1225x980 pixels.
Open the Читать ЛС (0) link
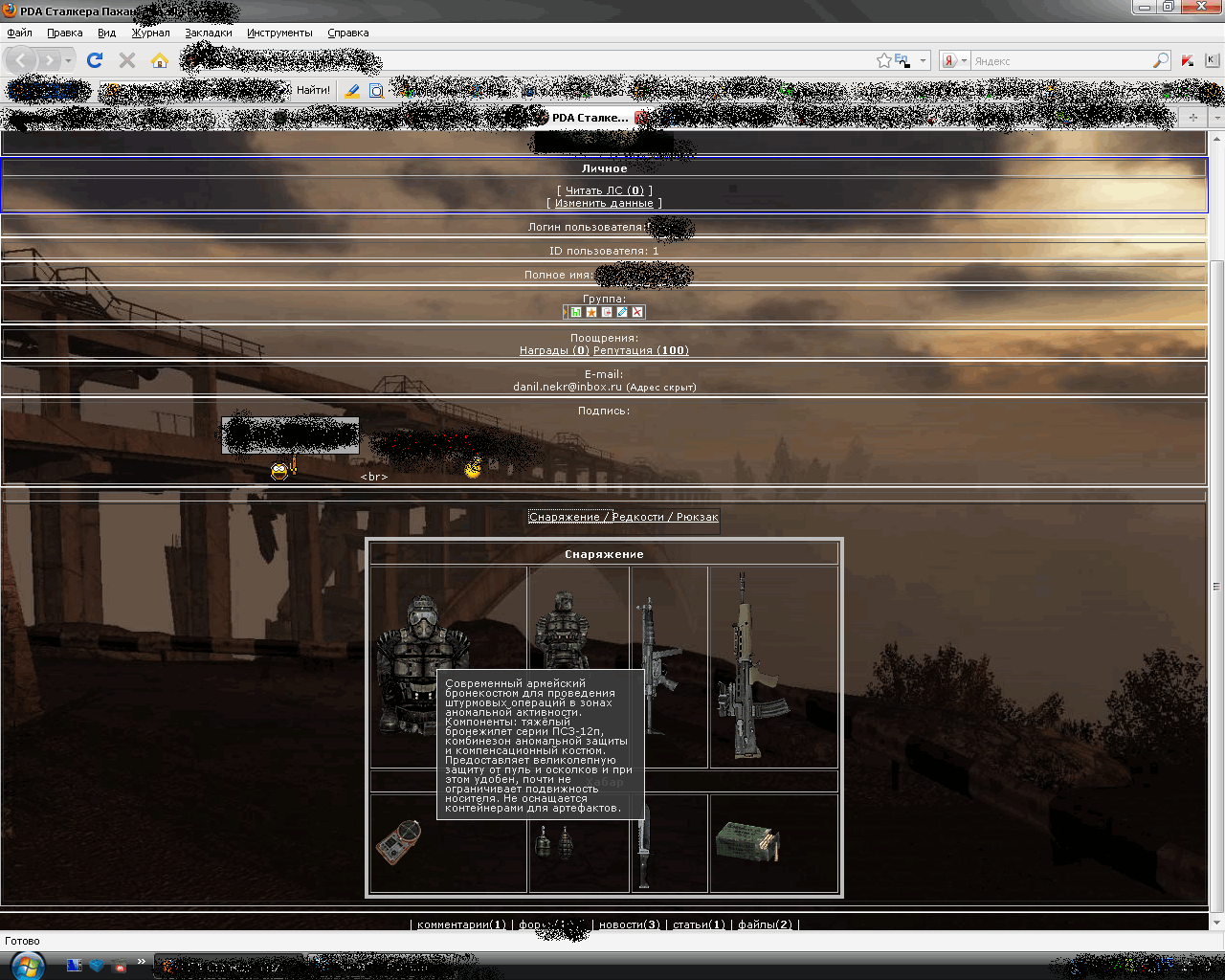tap(605, 190)
